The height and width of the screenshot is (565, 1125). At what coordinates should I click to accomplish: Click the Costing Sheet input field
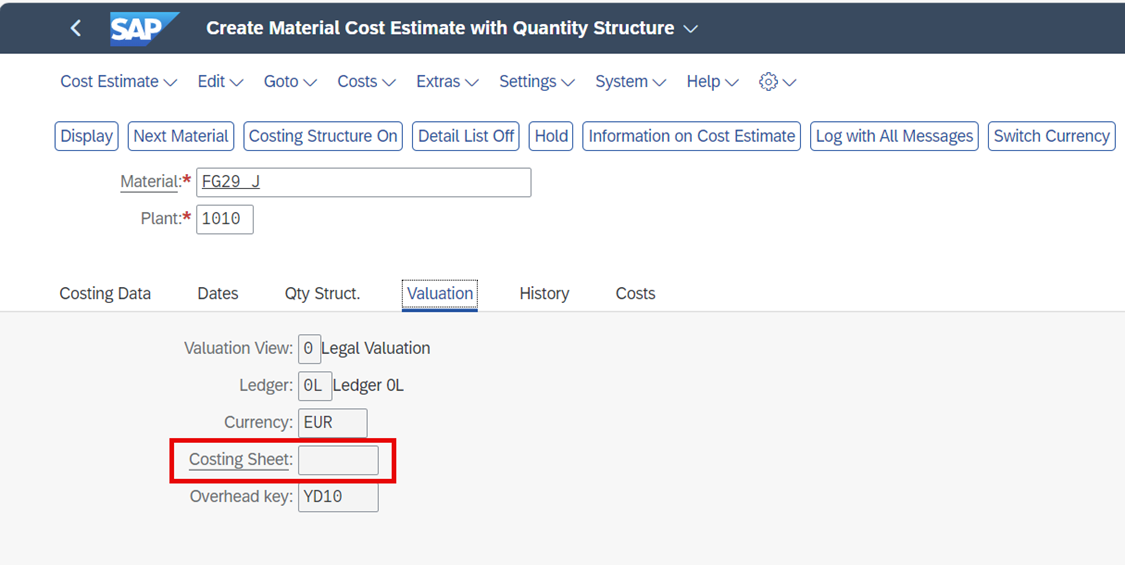tap(338, 460)
